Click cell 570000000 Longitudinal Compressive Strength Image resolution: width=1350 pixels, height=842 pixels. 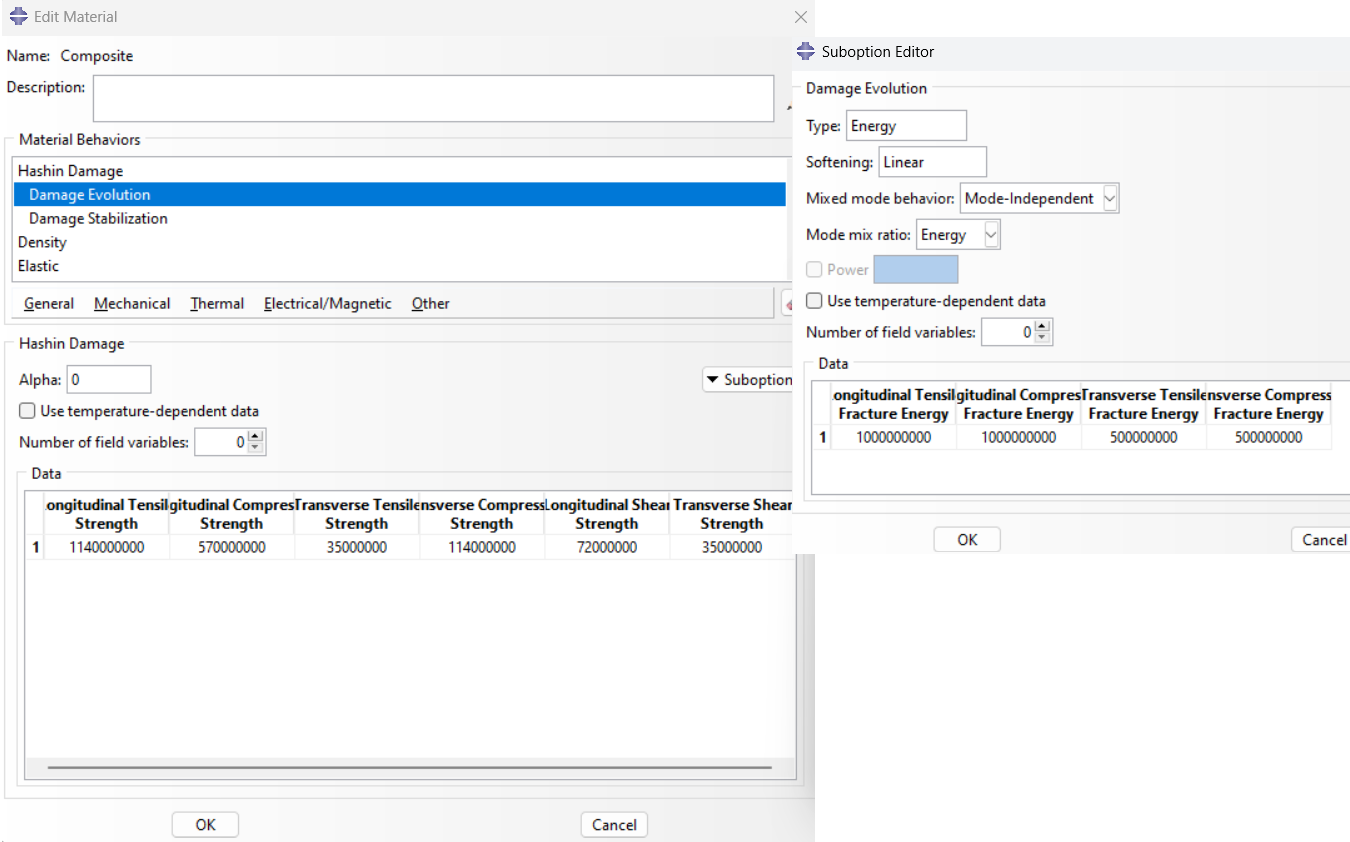tap(232, 547)
